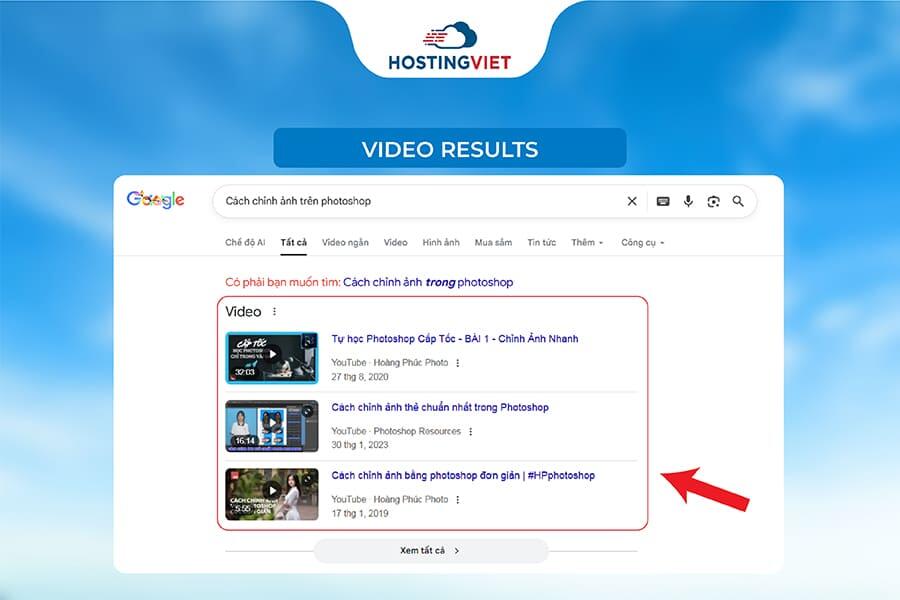Click the Xem tất cả button
Viewport: 900px width, 600px height.
point(430,550)
